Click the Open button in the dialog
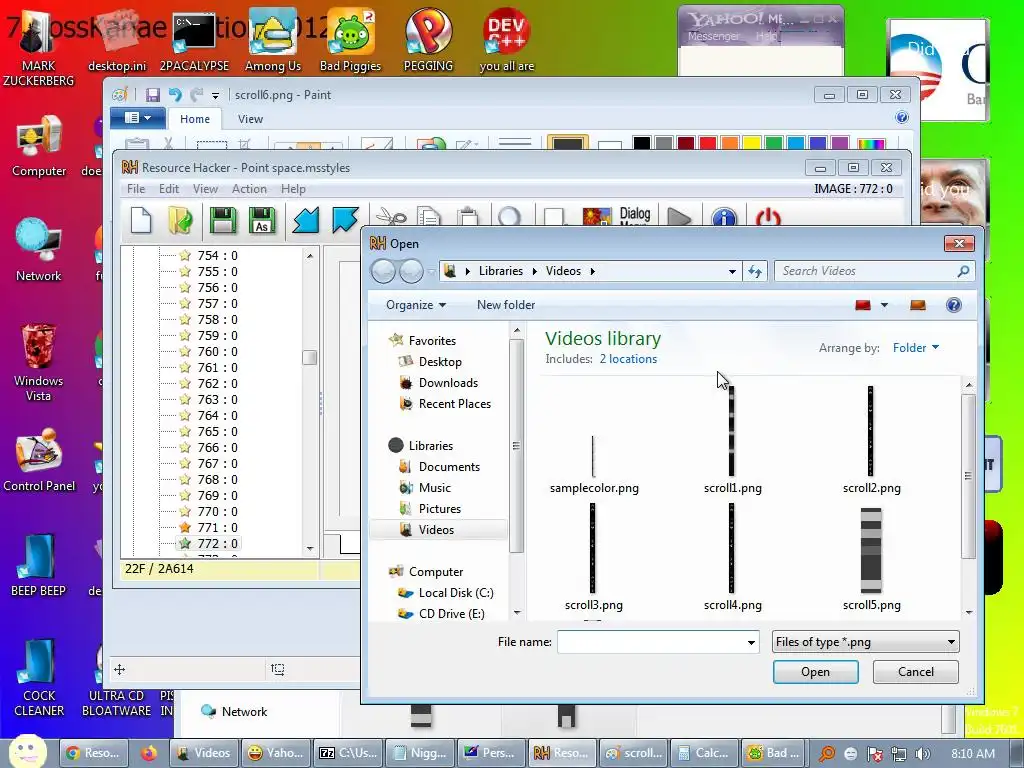 click(816, 672)
